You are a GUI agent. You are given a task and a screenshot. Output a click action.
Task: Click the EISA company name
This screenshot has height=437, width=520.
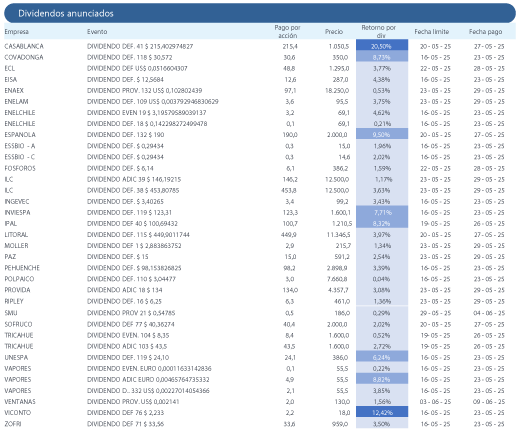[x=11, y=80]
